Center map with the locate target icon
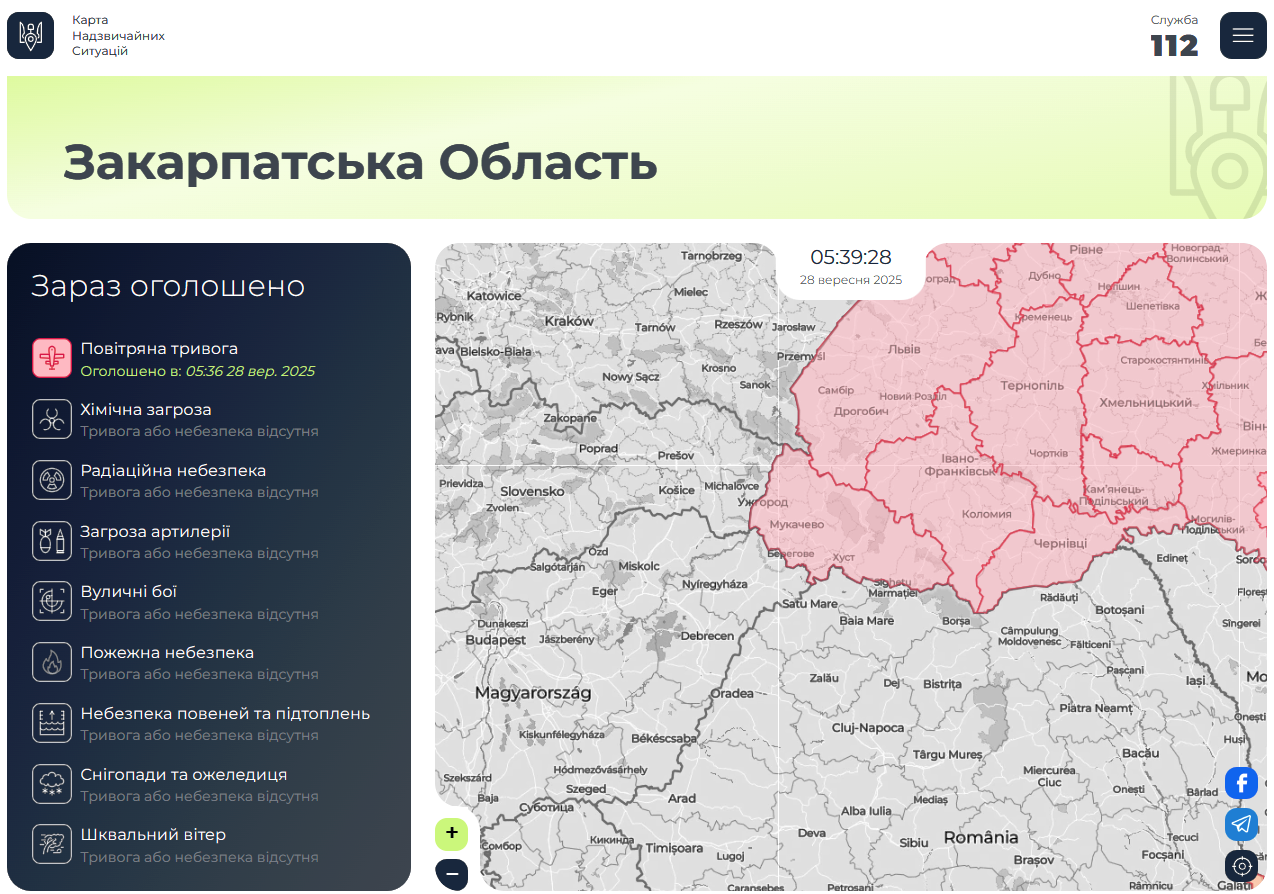1274x894 pixels. point(1241,866)
